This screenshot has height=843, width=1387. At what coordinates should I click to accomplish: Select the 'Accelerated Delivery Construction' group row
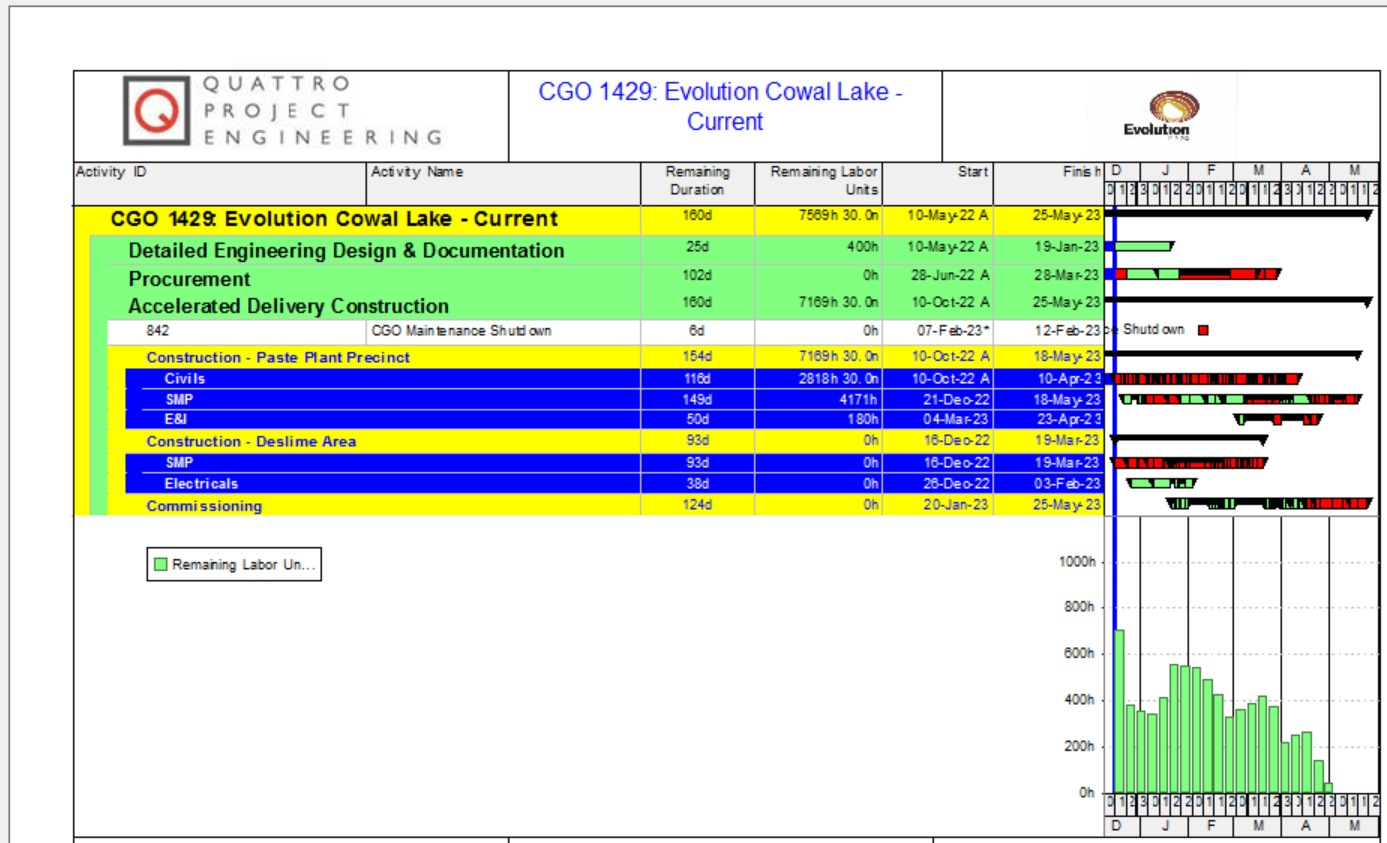pos(597,306)
